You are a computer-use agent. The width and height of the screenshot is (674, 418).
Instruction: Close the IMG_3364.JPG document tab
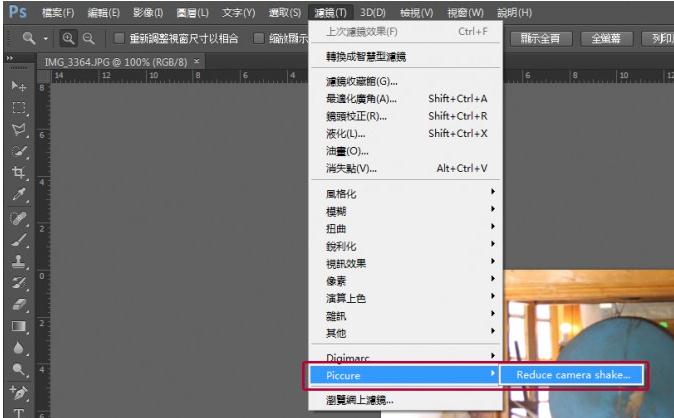click(196, 61)
